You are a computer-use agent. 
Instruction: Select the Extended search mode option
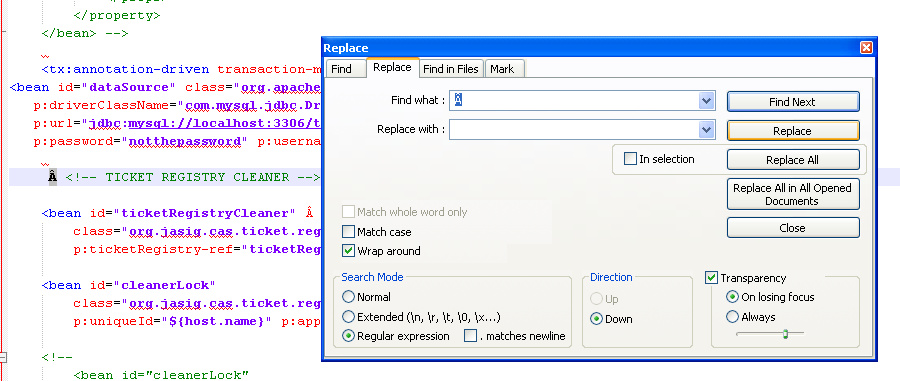(x=348, y=317)
